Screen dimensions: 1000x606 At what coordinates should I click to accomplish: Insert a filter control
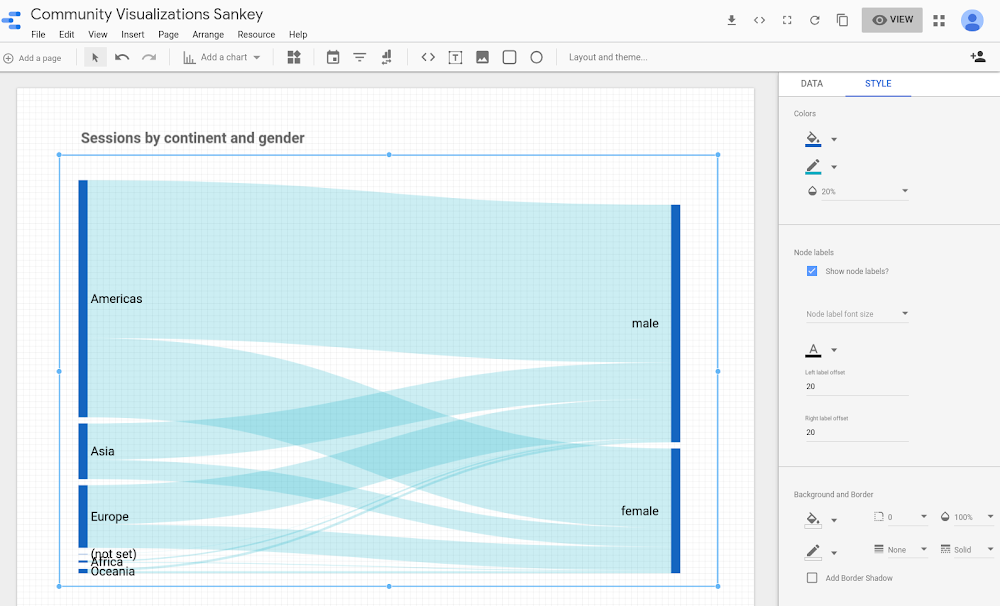360,57
